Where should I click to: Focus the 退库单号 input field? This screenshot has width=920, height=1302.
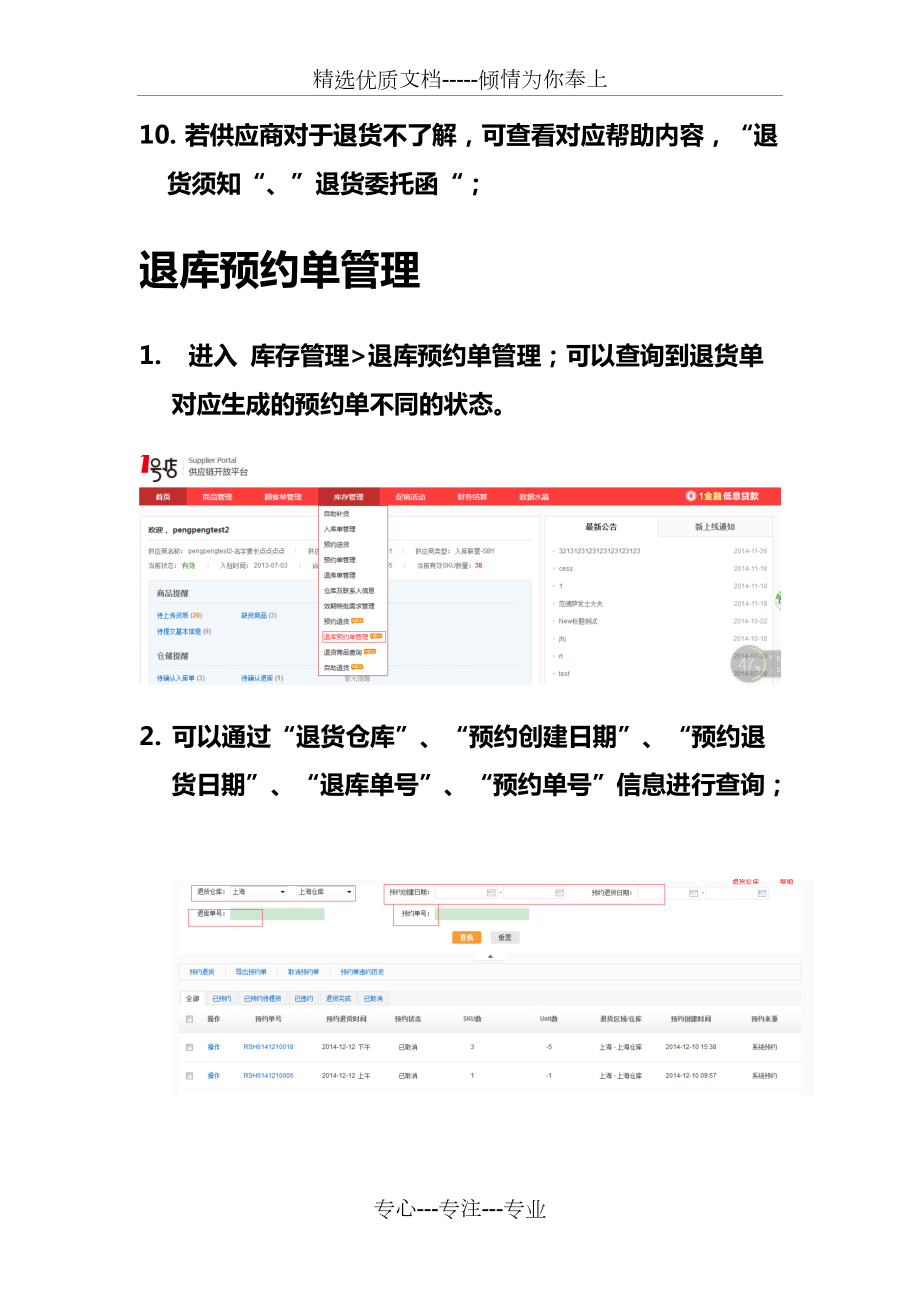point(277,914)
